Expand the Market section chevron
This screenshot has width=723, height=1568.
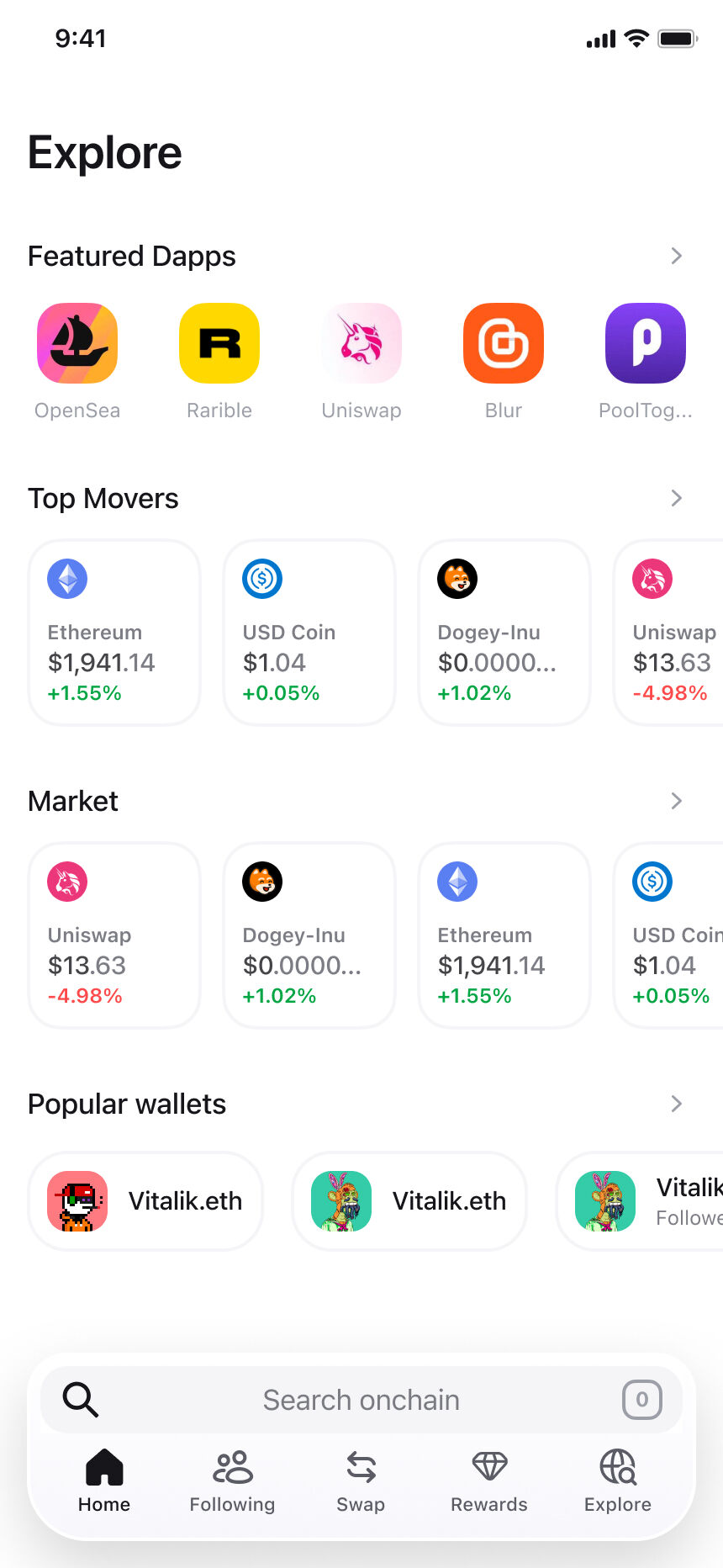click(677, 801)
